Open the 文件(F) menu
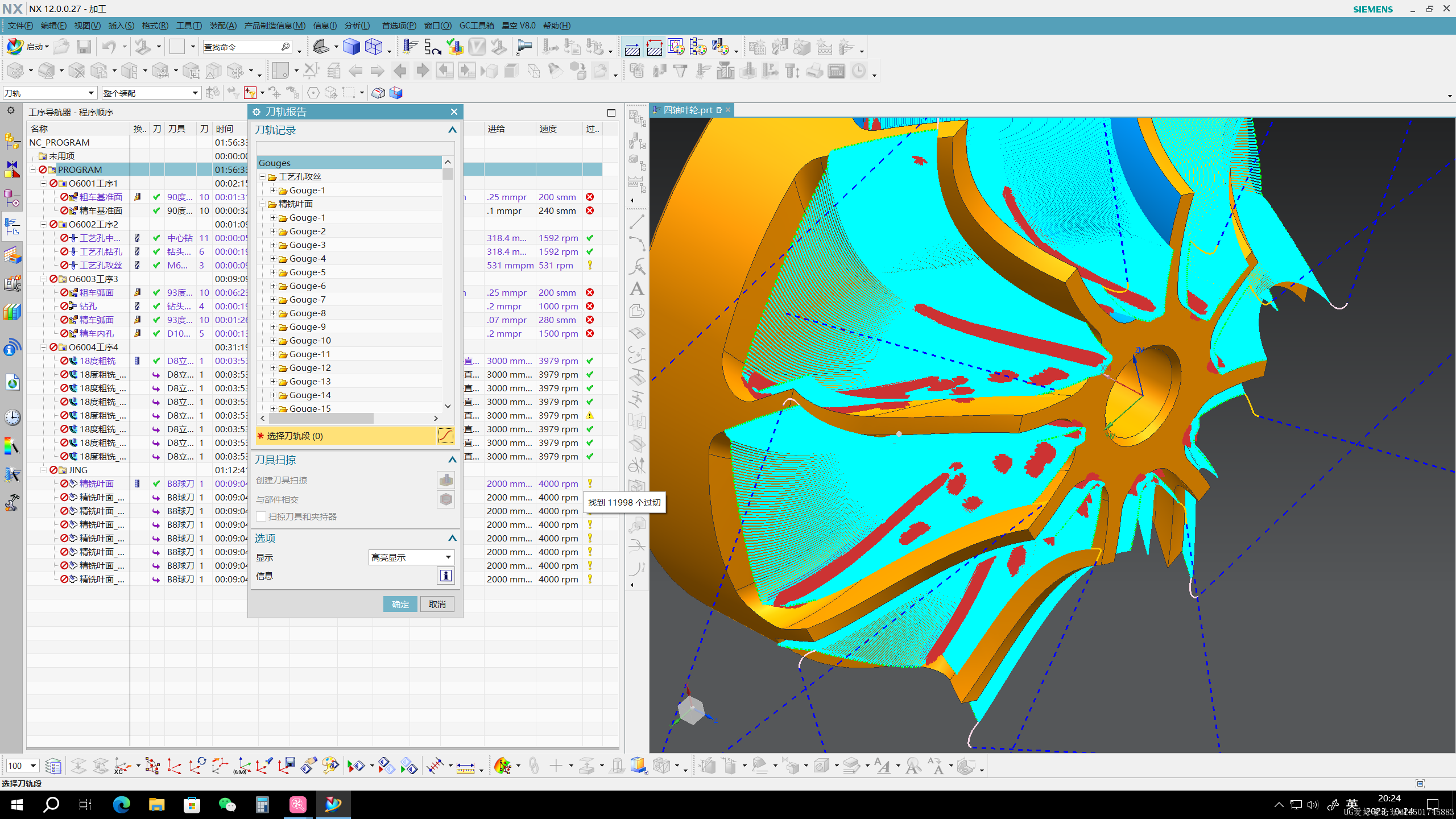The image size is (1456, 819). (x=20, y=26)
